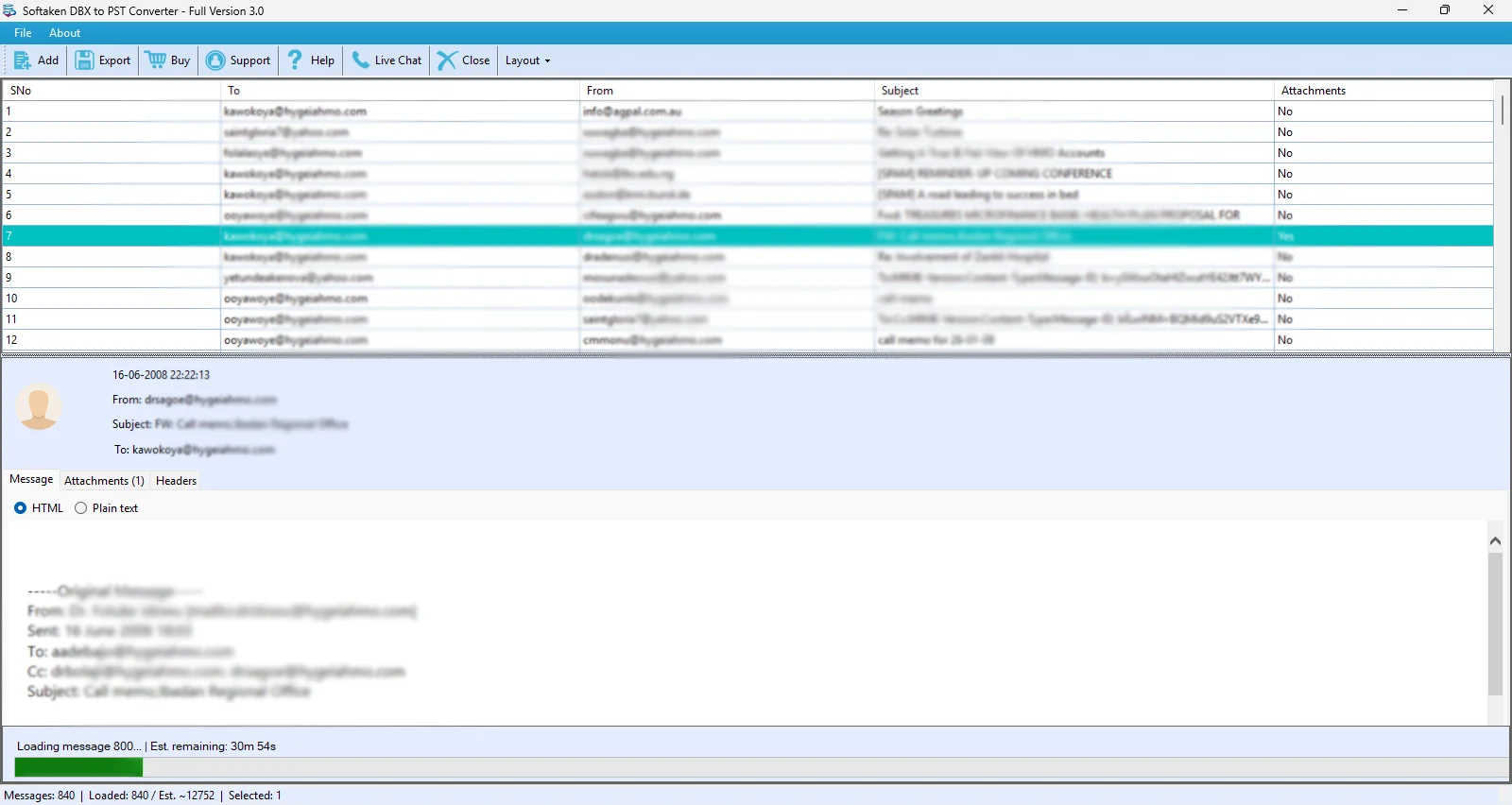
Task: Click the Close X icon in toolbar
Action: click(x=447, y=60)
